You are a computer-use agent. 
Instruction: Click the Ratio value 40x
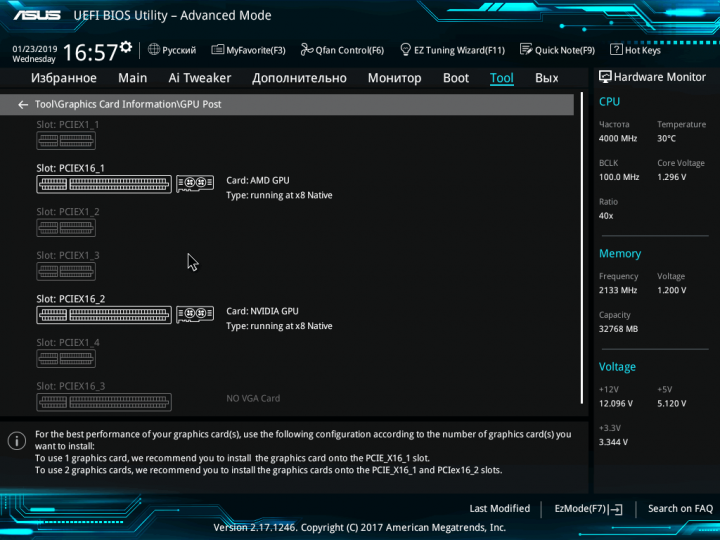coord(606,216)
